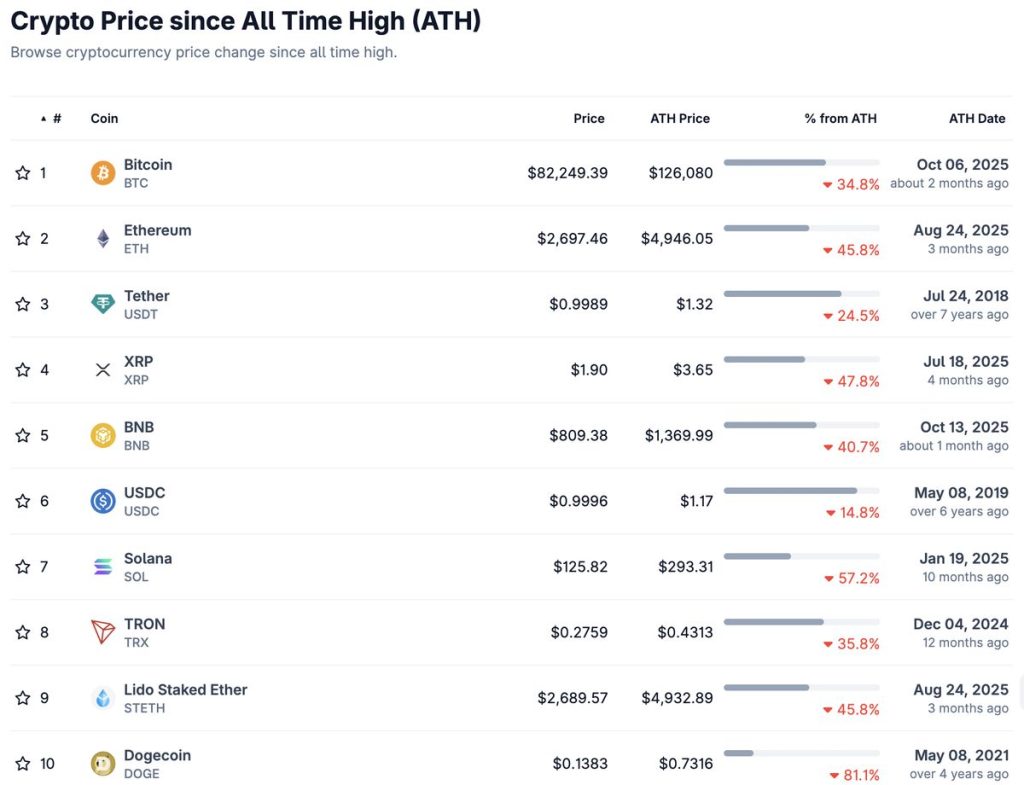Open the Bitcoin coin page link
Image resolution: width=1024 pixels, height=785 pixels.
[x=148, y=164]
